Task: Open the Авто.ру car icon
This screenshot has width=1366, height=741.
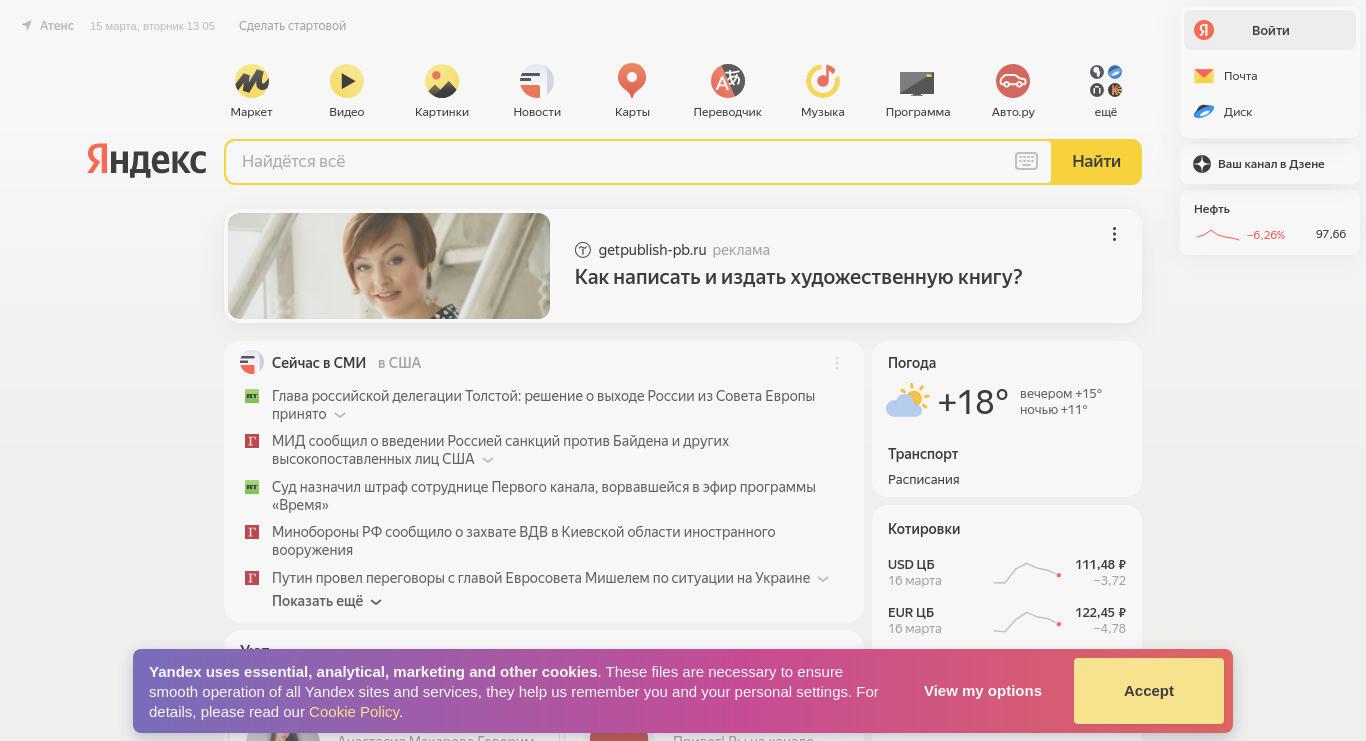Action: (1013, 81)
